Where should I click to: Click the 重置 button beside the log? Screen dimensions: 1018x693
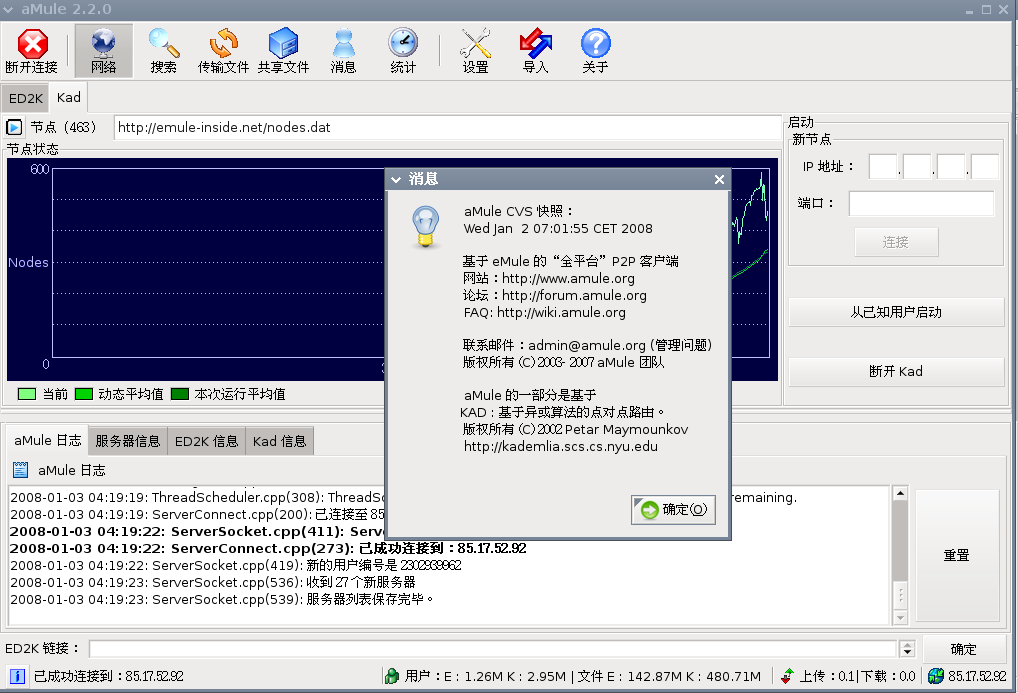(956, 555)
